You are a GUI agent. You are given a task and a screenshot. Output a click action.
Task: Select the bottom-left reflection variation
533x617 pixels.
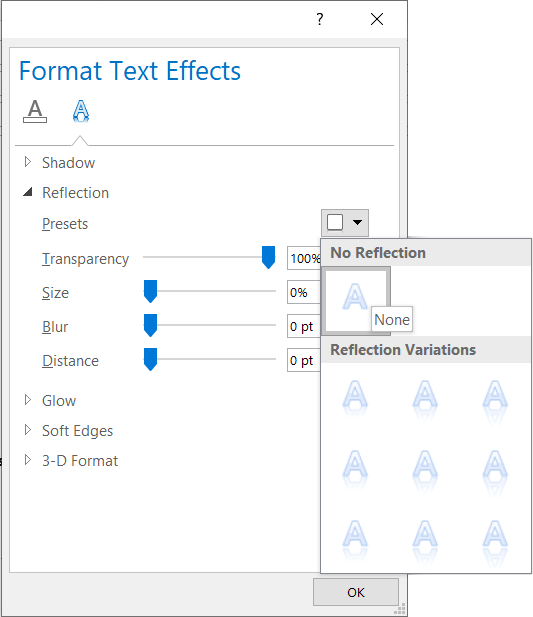pyautogui.click(x=355, y=539)
